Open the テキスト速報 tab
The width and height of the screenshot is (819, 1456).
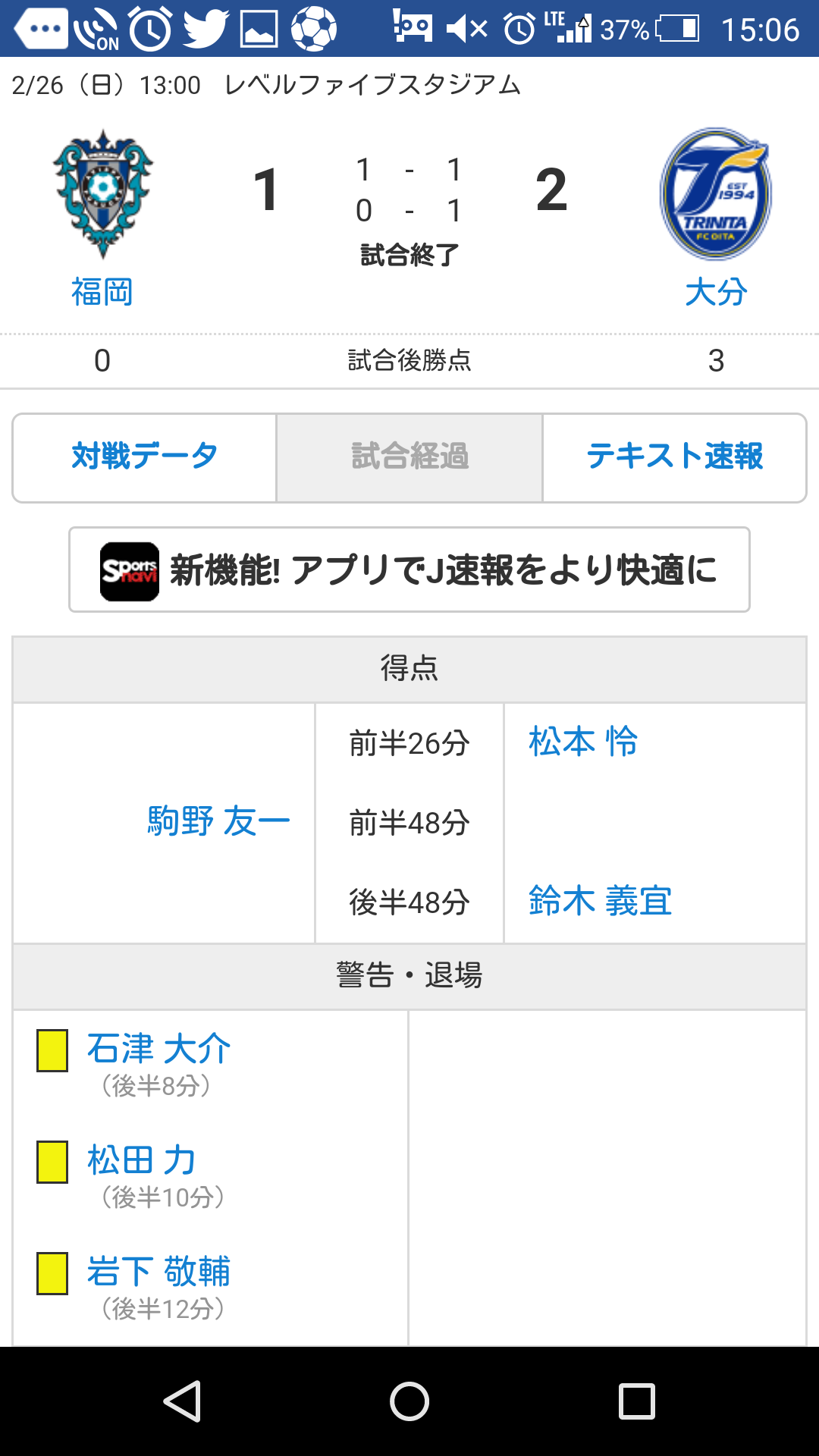coord(674,457)
